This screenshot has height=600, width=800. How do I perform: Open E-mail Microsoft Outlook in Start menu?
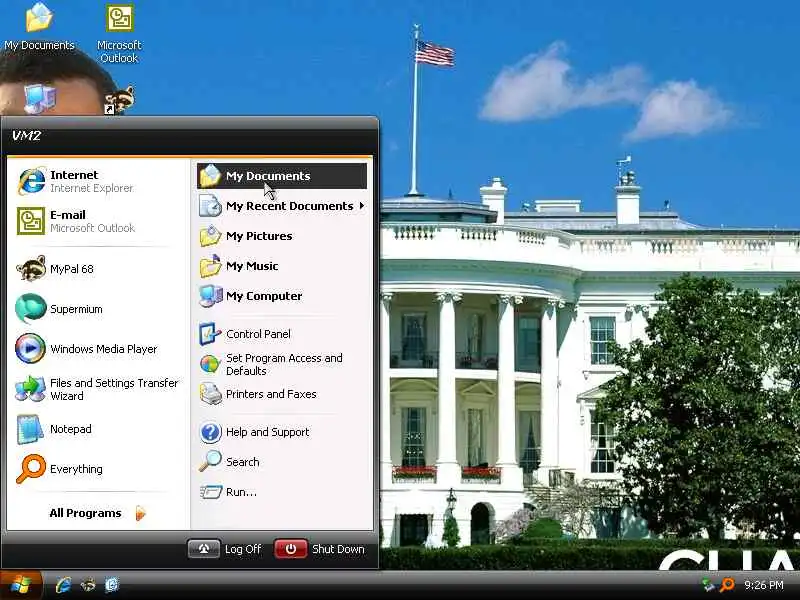coord(97,221)
